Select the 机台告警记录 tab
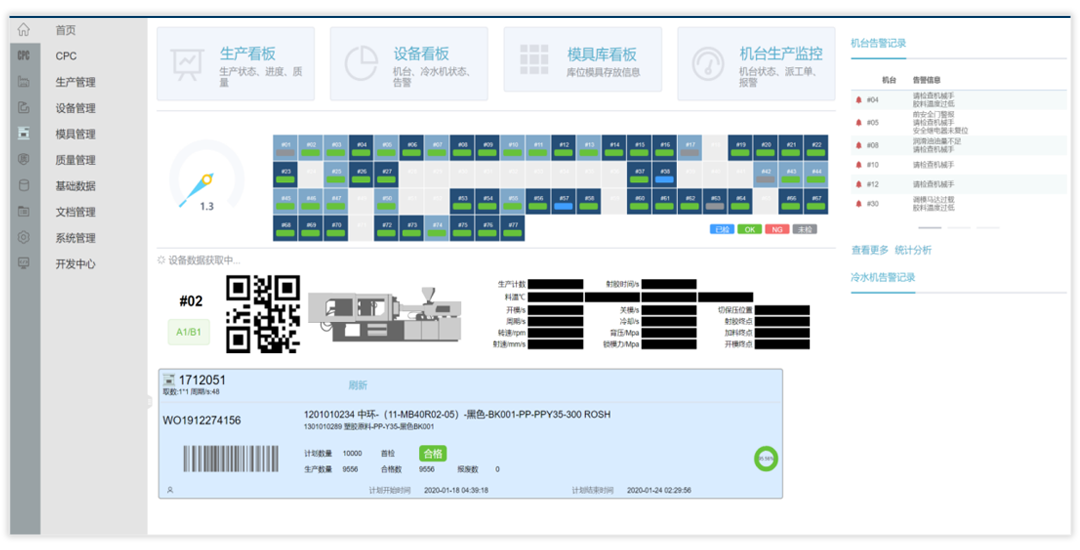1080x550 pixels. [878, 43]
